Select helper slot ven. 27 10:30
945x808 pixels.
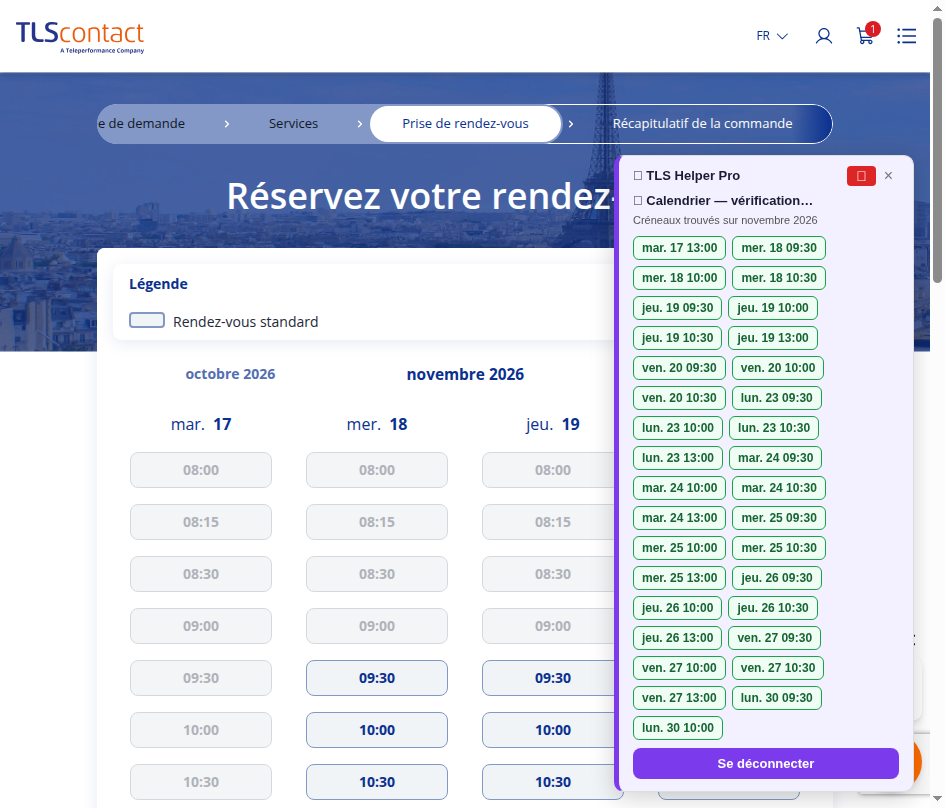pyautogui.click(x=777, y=668)
